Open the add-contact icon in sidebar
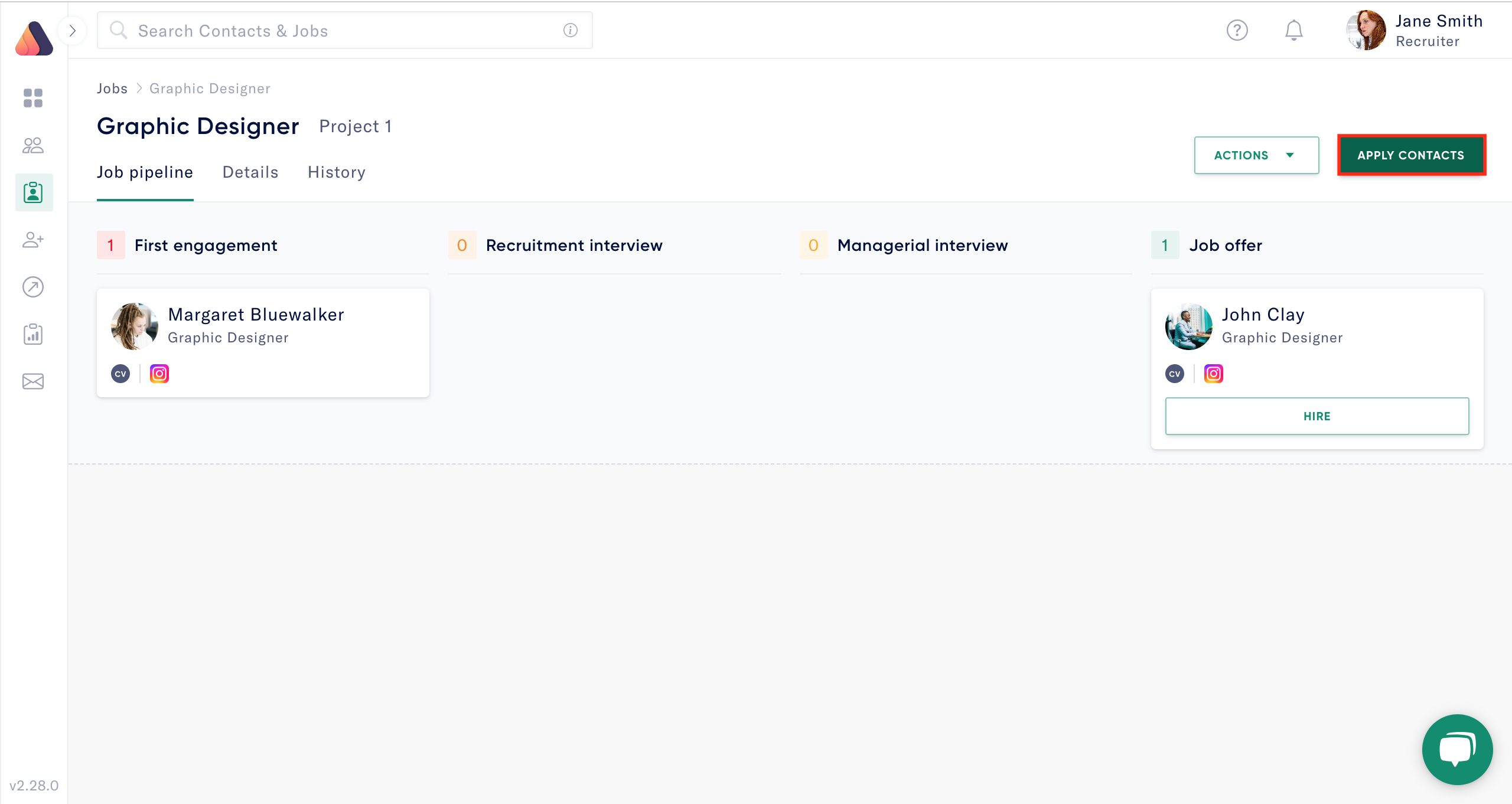Screen dimensions: 1512x804 [33, 240]
